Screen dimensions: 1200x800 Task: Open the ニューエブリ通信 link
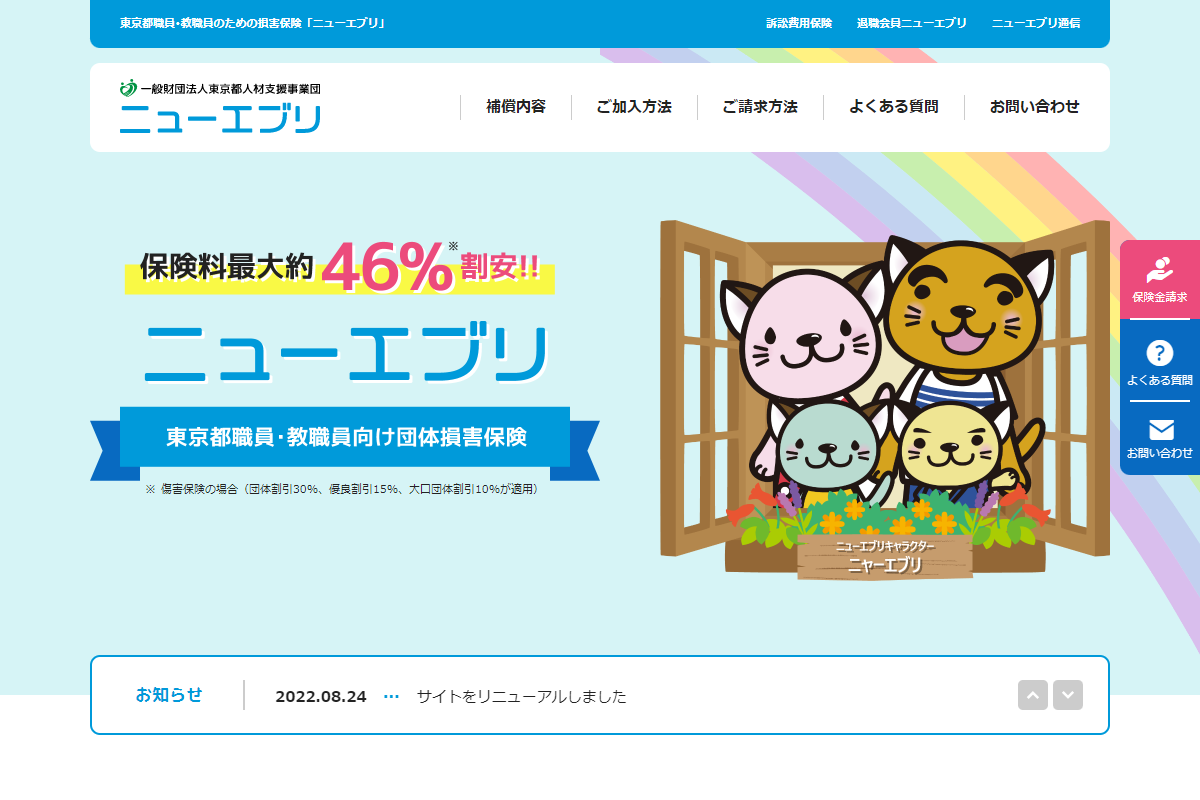coord(1036,23)
